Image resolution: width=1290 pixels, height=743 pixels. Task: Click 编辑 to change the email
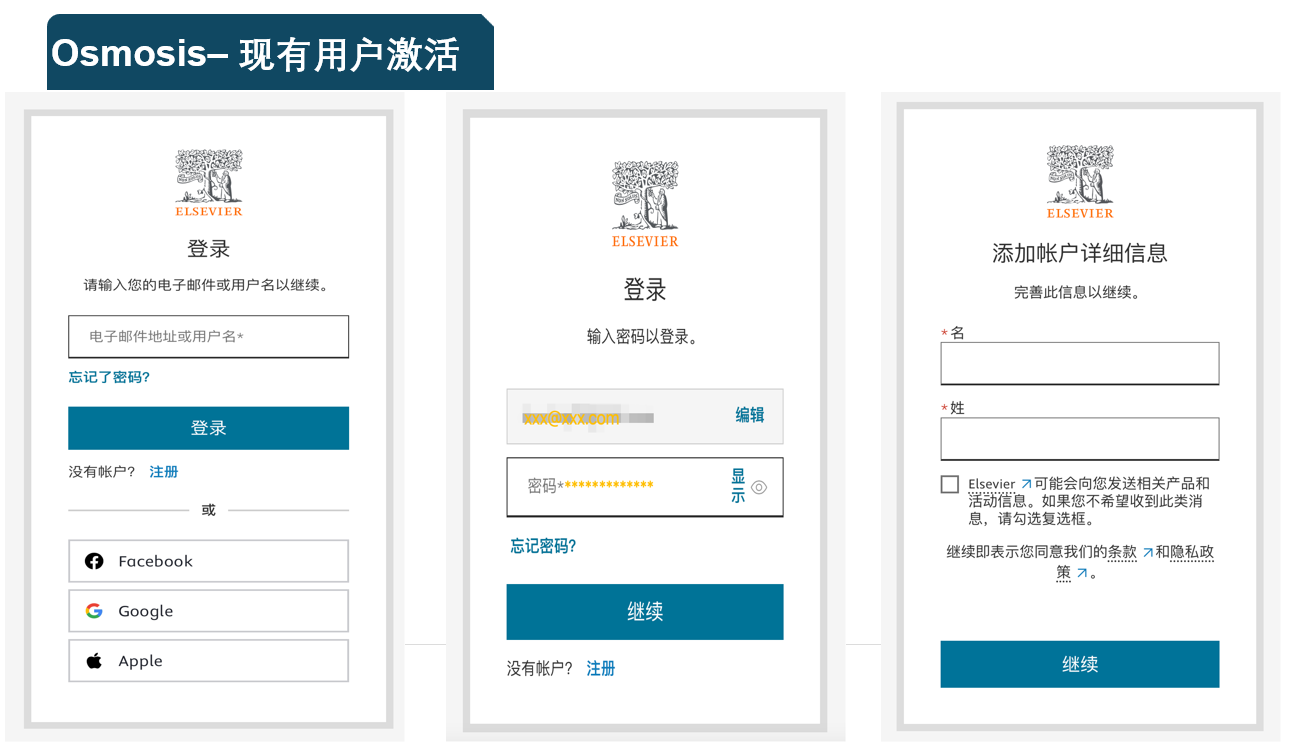tap(750, 415)
